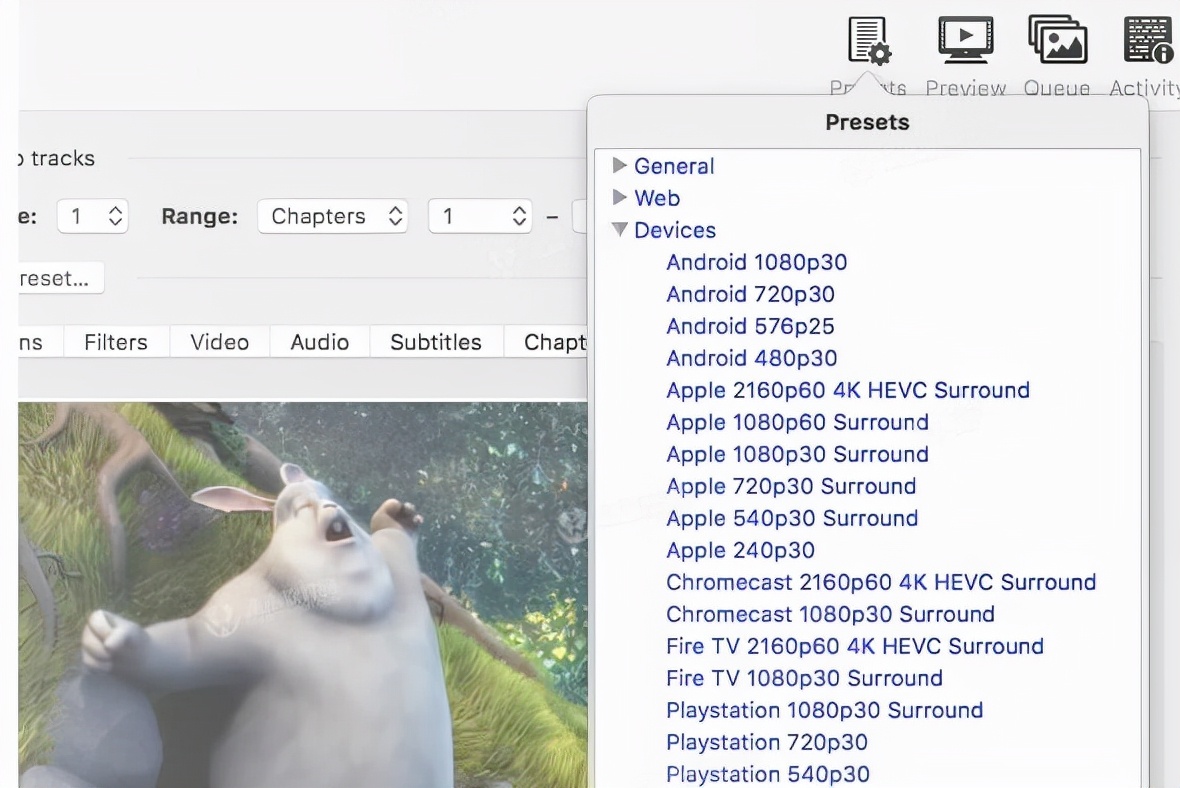Switch to the Audio tab
Image resolution: width=1180 pixels, height=788 pixels.
[x=319, y=341]
